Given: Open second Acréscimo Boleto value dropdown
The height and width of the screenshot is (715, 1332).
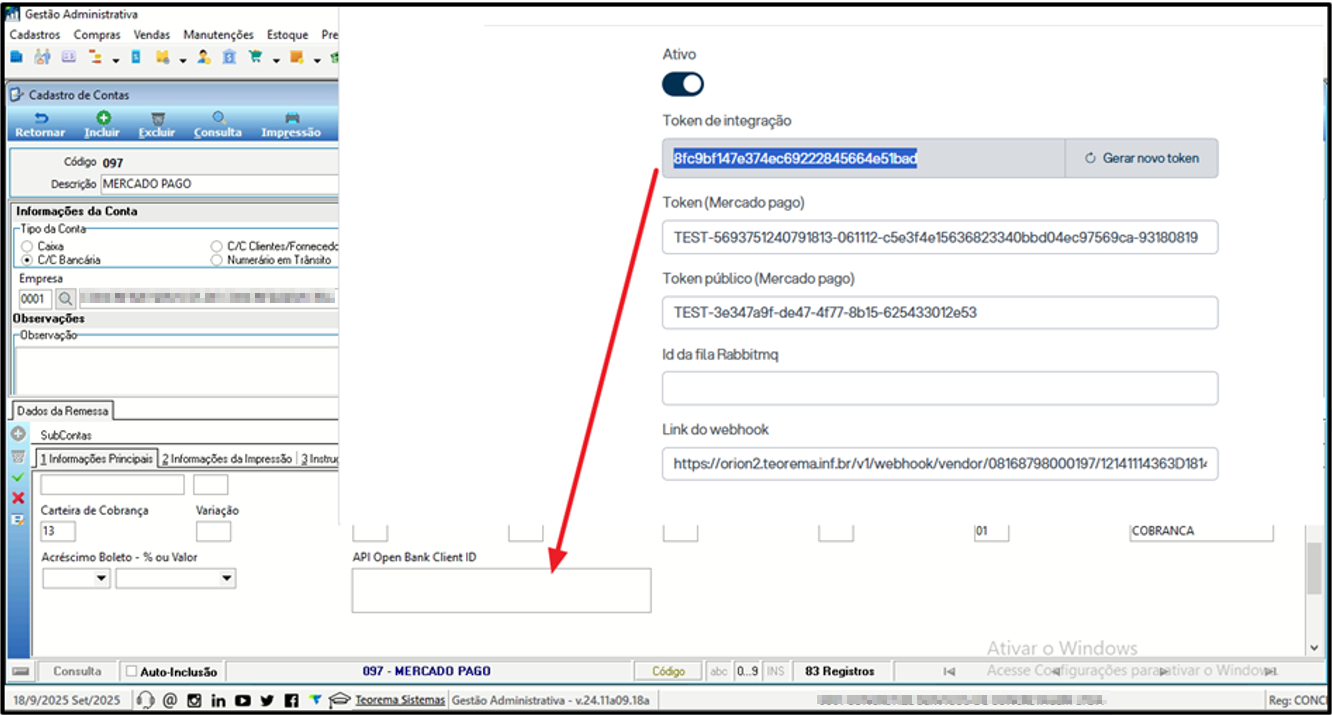Looking at the screenshot, I should [226, 578].
